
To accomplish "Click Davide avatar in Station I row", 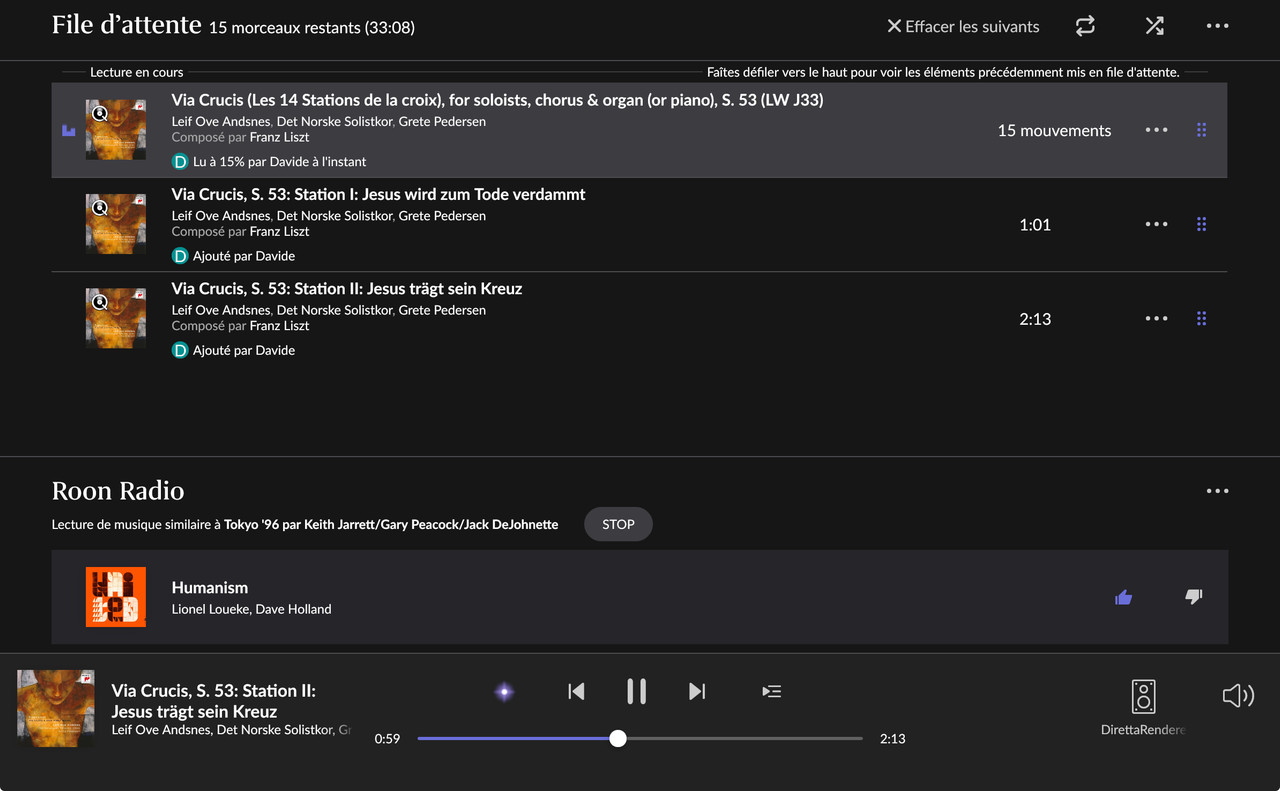I will (x=180, y=256).
